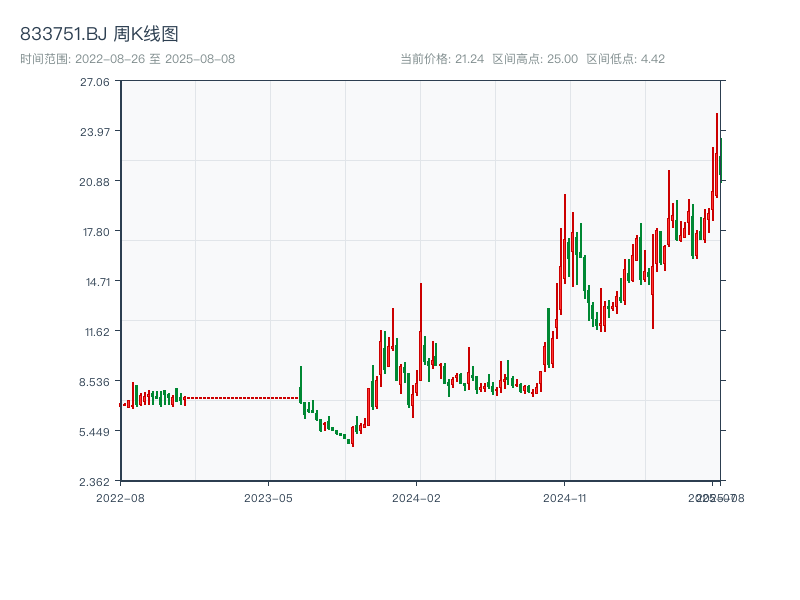This screenshot has height=600, width=800.
Task: Click y-axis label 23.97
Action: tap(94, 132)
